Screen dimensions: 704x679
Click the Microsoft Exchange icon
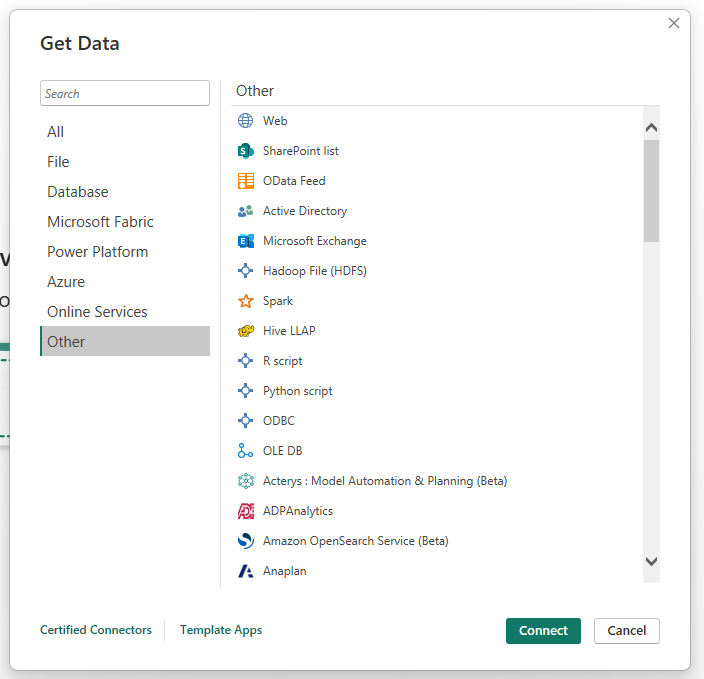(246, 241)
